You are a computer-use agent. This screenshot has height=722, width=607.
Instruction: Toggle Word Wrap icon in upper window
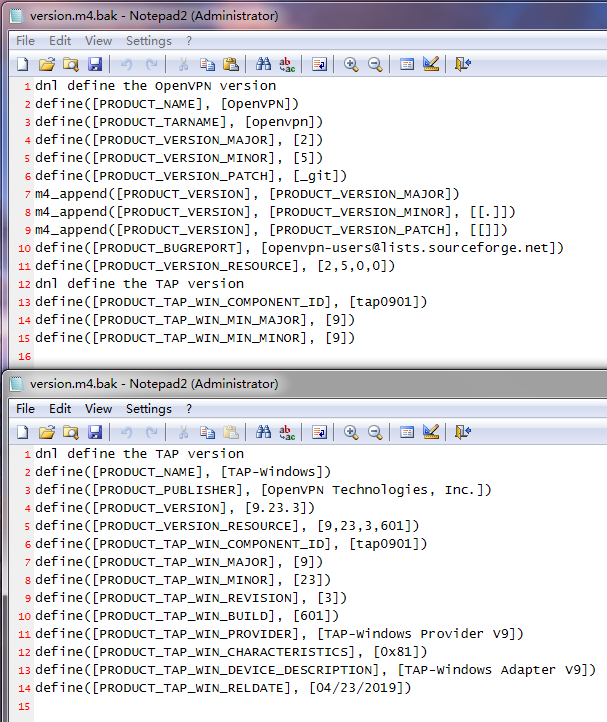(x=319, y=64)
